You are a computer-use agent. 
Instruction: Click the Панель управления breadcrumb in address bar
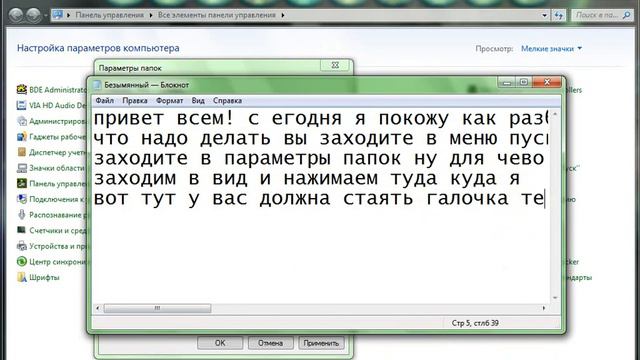[109, 15]
